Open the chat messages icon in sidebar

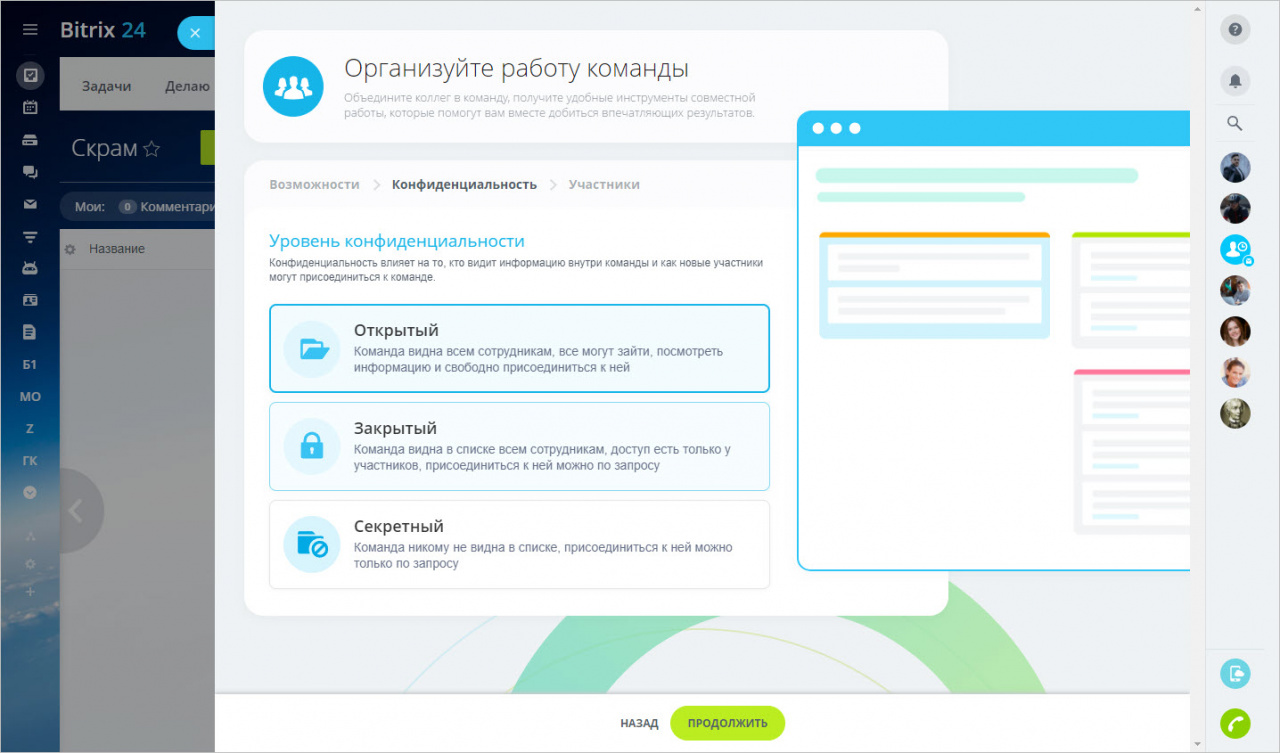click(x=30, y=172)
